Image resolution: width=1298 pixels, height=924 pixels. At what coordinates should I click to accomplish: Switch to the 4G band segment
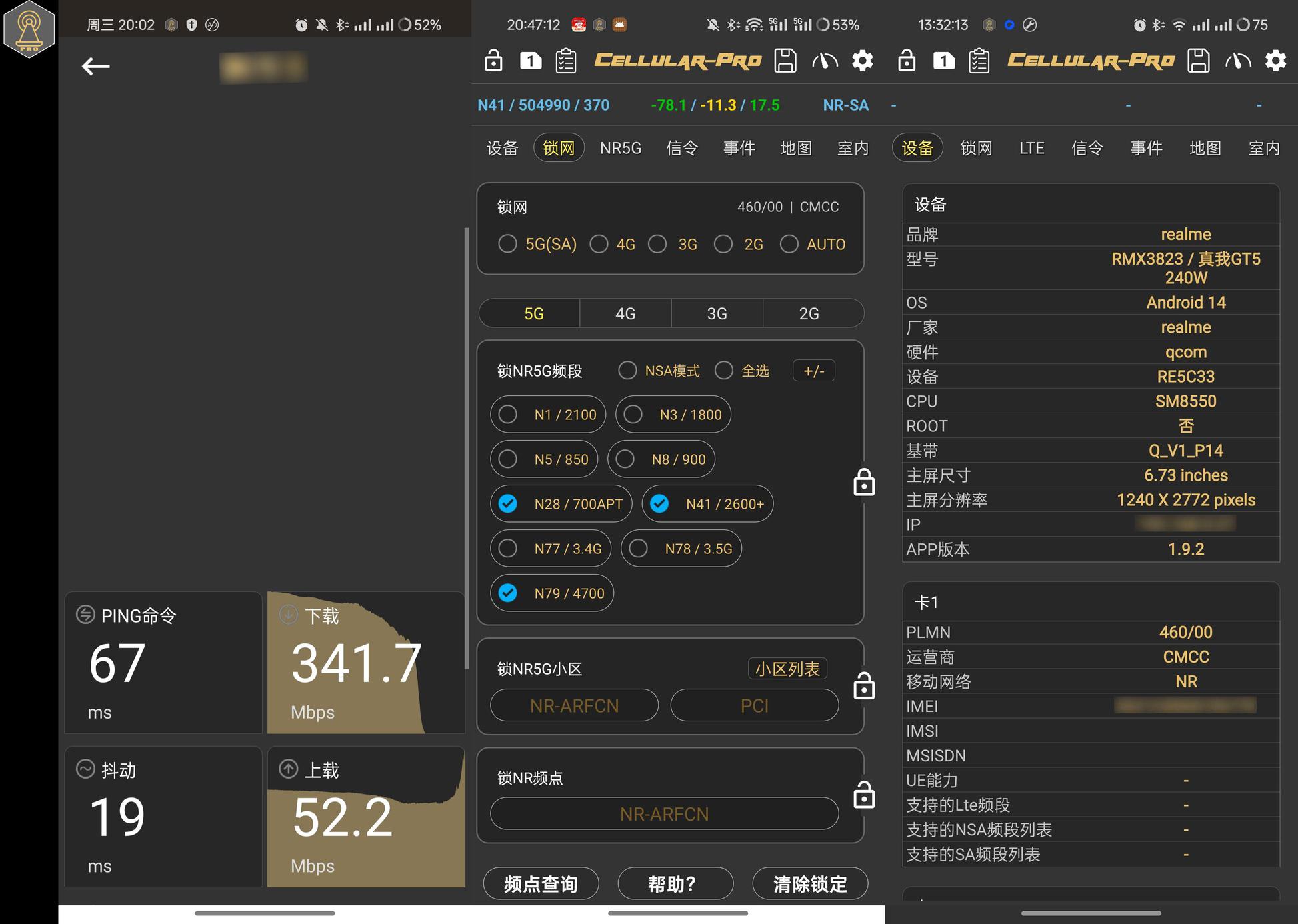[x=625, y=313]
